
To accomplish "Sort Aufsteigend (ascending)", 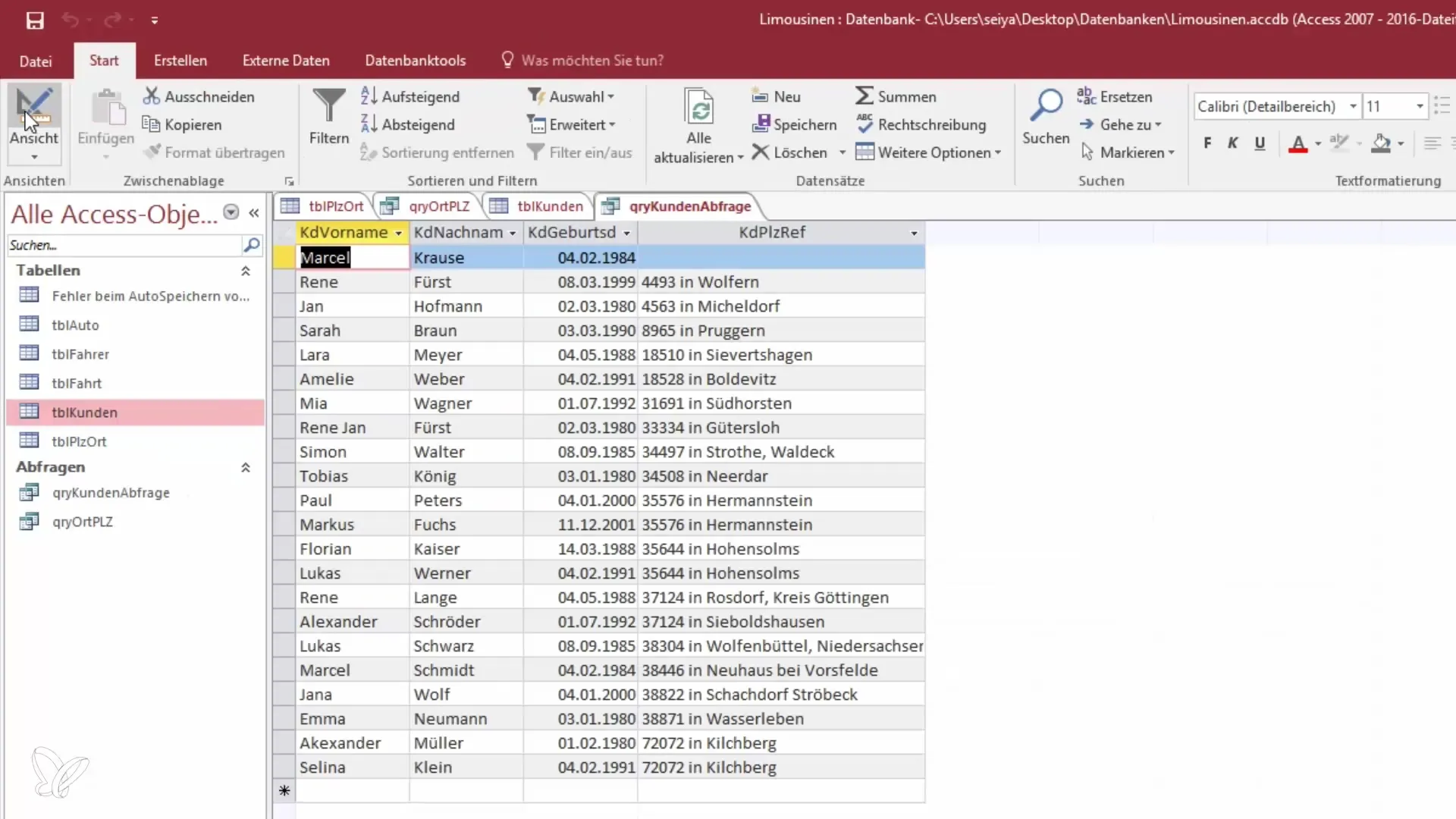I will point(411,96).
